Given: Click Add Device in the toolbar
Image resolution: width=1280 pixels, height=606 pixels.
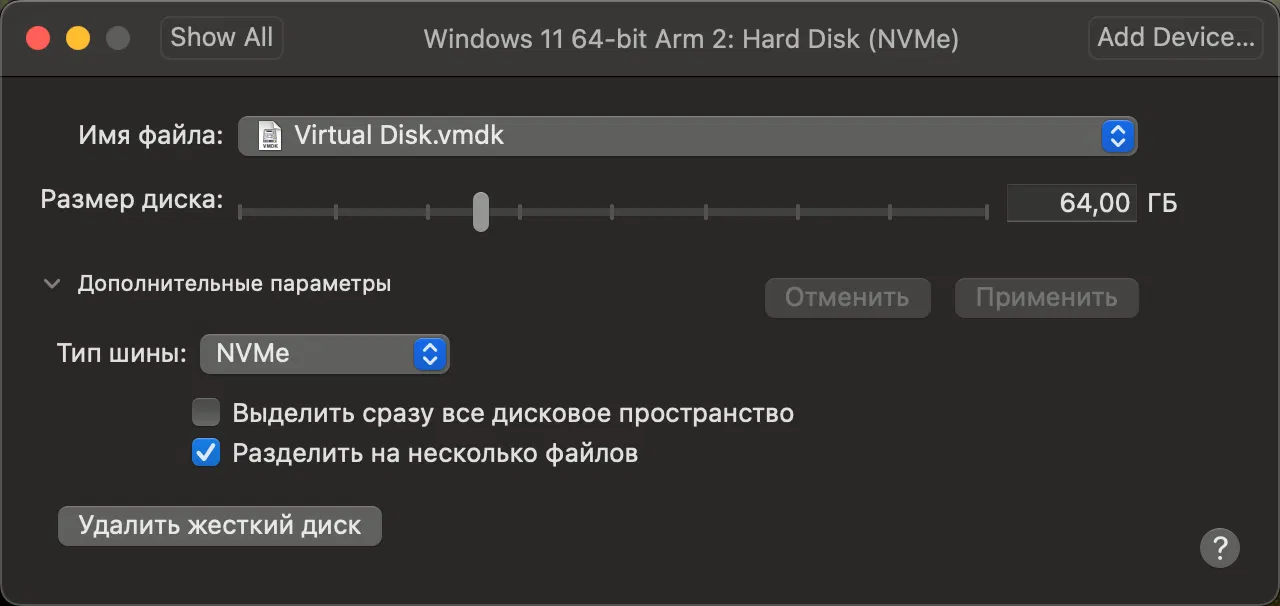Looking at the screenshot, I should tap(1175, 38).
